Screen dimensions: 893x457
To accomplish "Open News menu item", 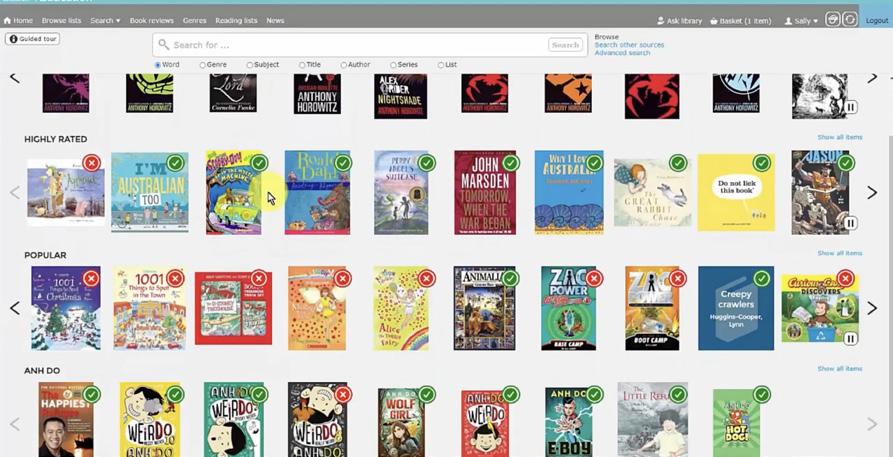I will click(x=275, y=21).
